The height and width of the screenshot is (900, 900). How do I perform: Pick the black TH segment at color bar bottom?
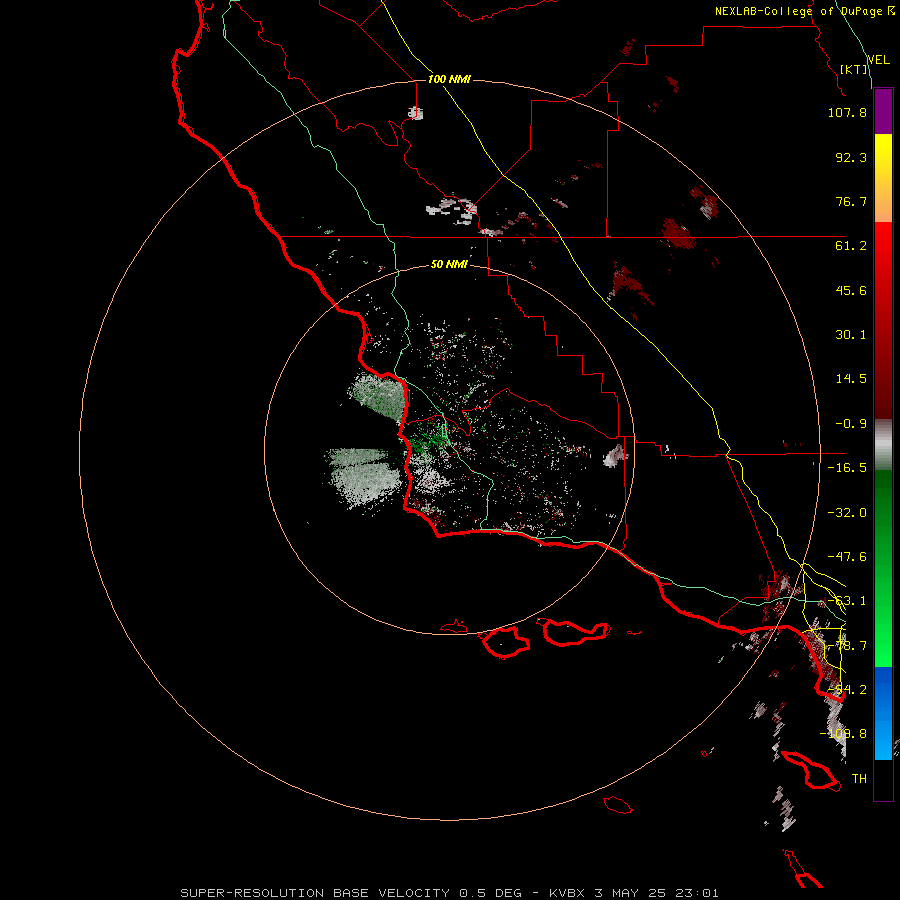[x=883, y=780]
